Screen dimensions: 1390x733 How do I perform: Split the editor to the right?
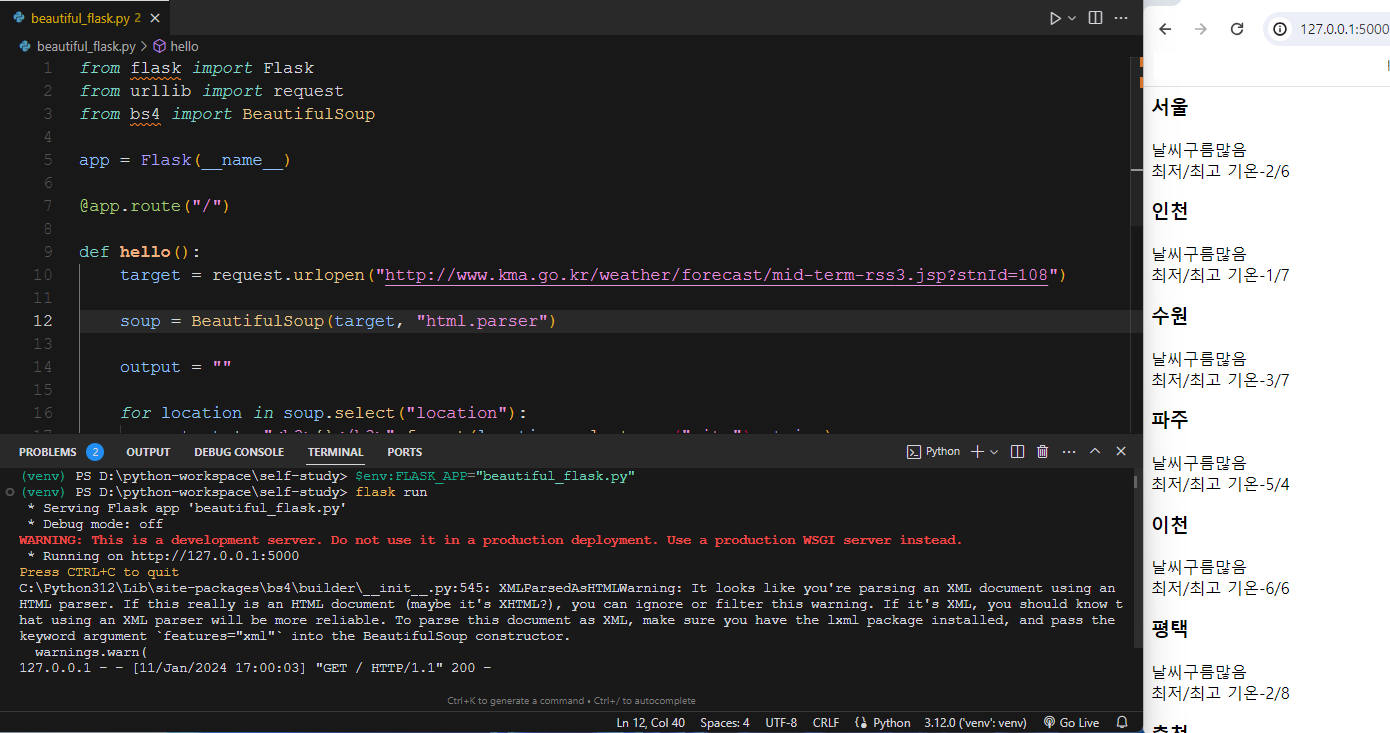(1095, 18)
